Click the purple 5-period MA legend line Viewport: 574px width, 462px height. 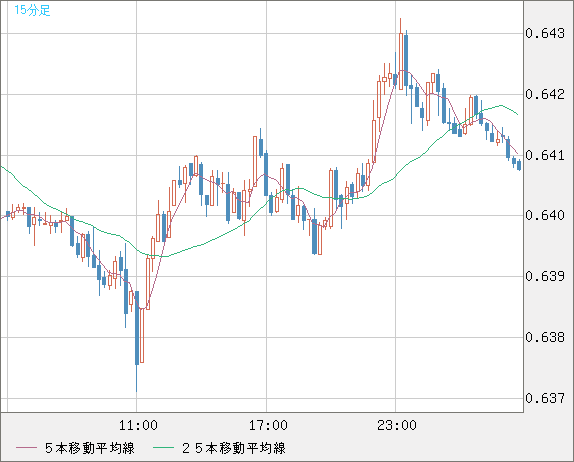[x=26, y=448]
